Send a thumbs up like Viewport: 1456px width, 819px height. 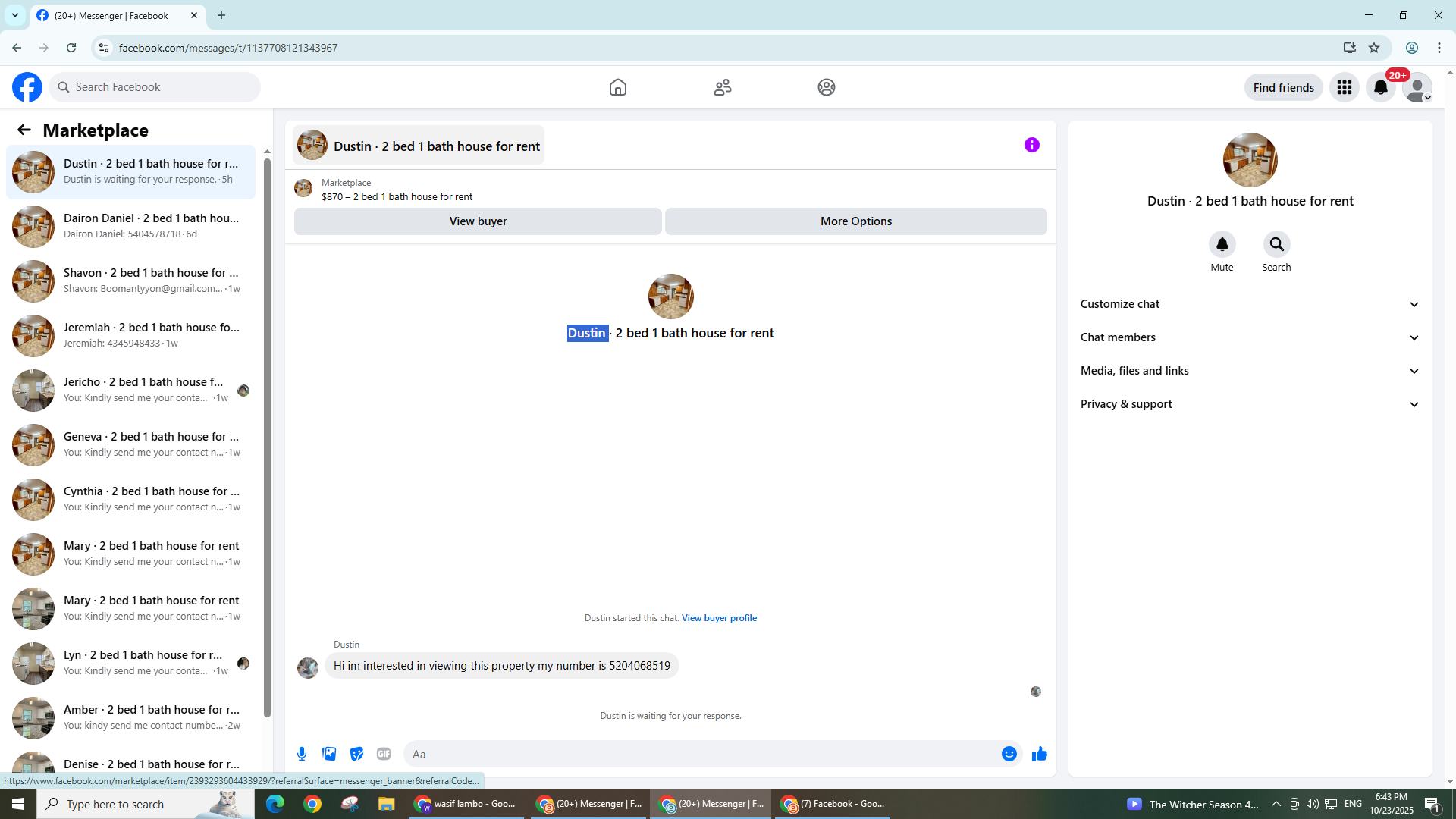click(x=1039, y=754)
